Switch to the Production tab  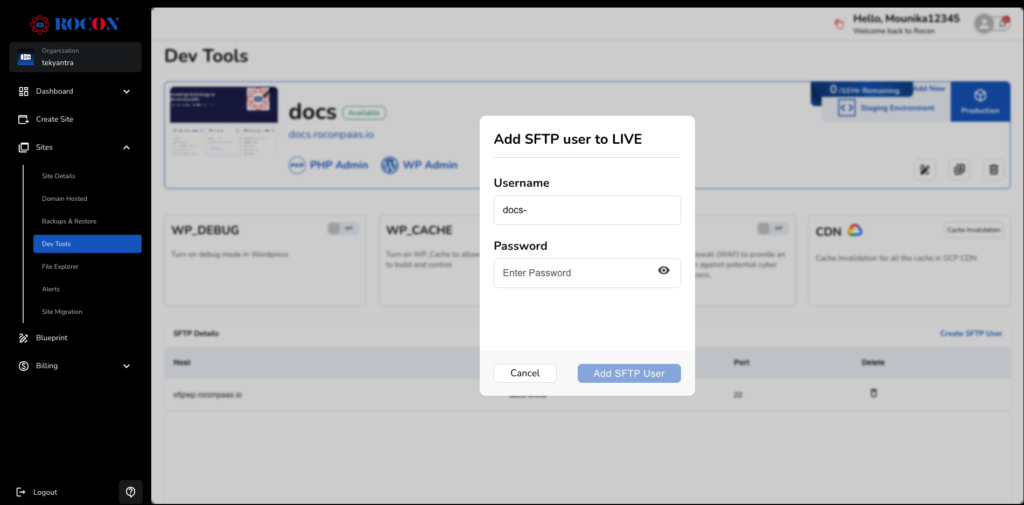pos(980,101)
